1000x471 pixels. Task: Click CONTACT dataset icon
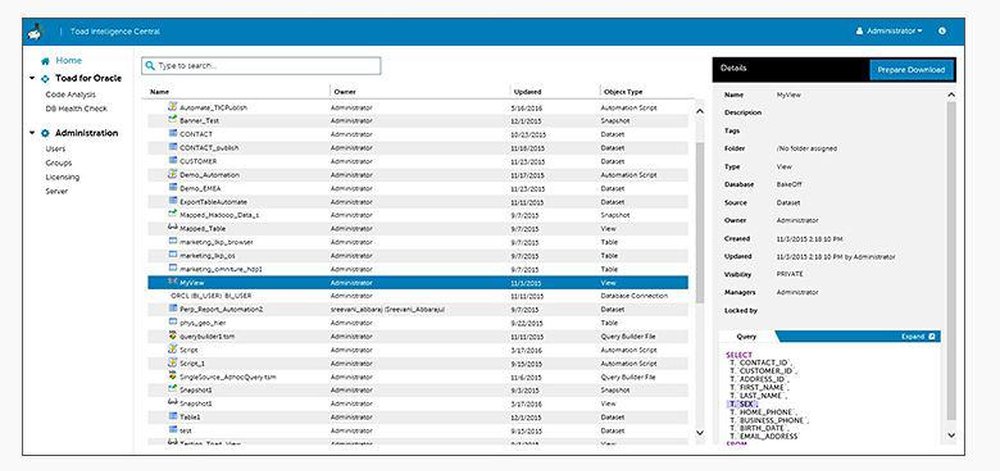[172, 134]
